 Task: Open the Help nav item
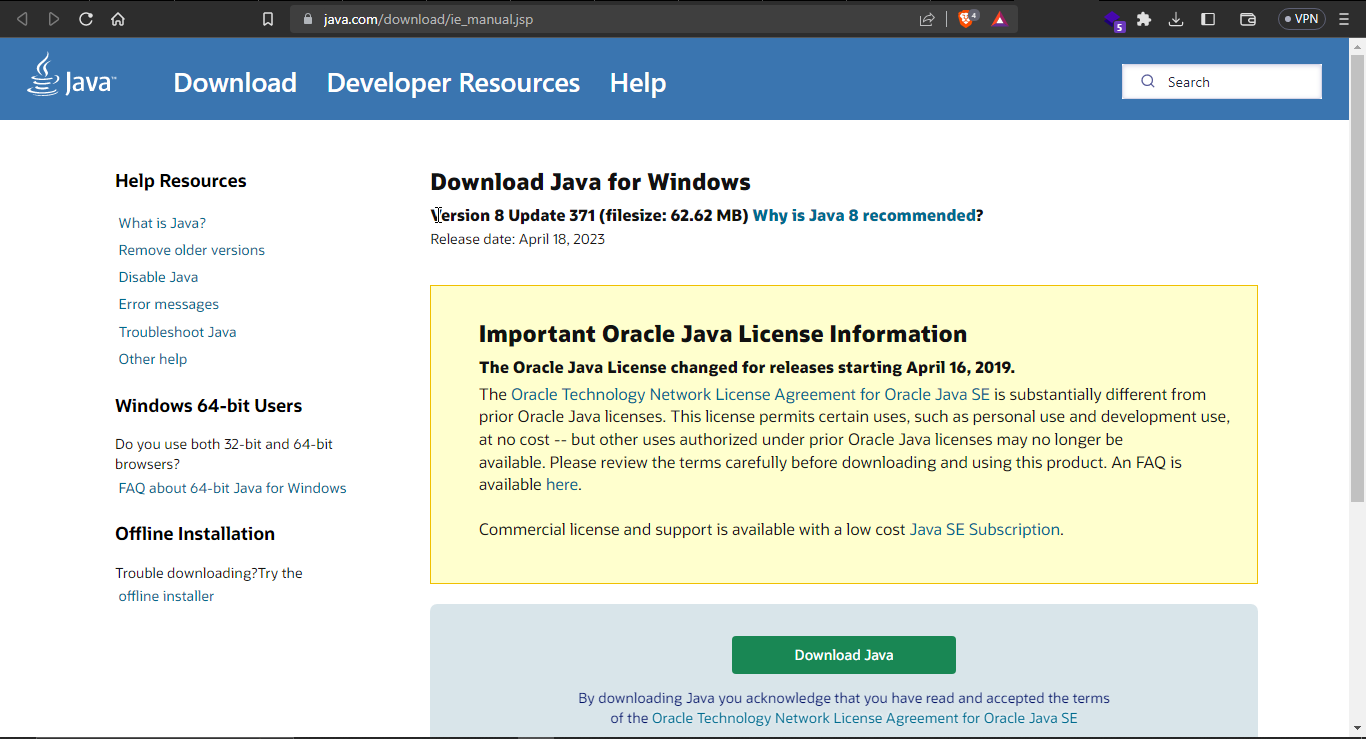pyautogui.click(x=638, y=83)
